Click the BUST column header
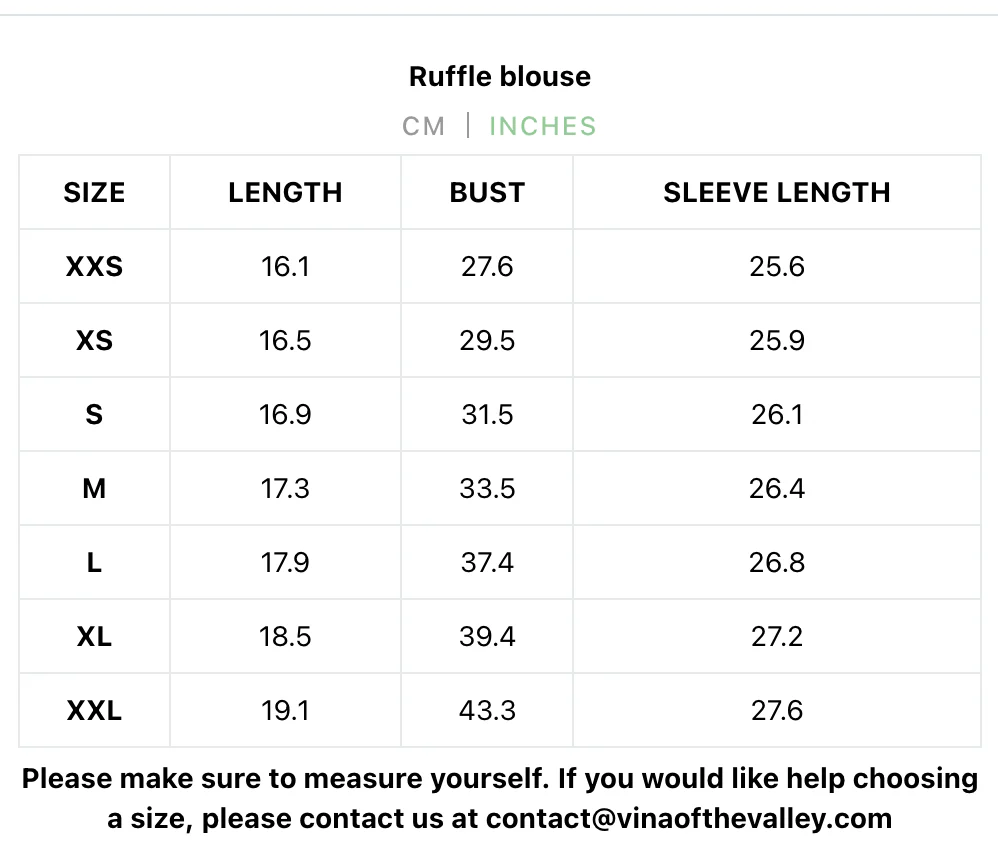This screenshot has height=852, width=998. click(x=487, y=192)
